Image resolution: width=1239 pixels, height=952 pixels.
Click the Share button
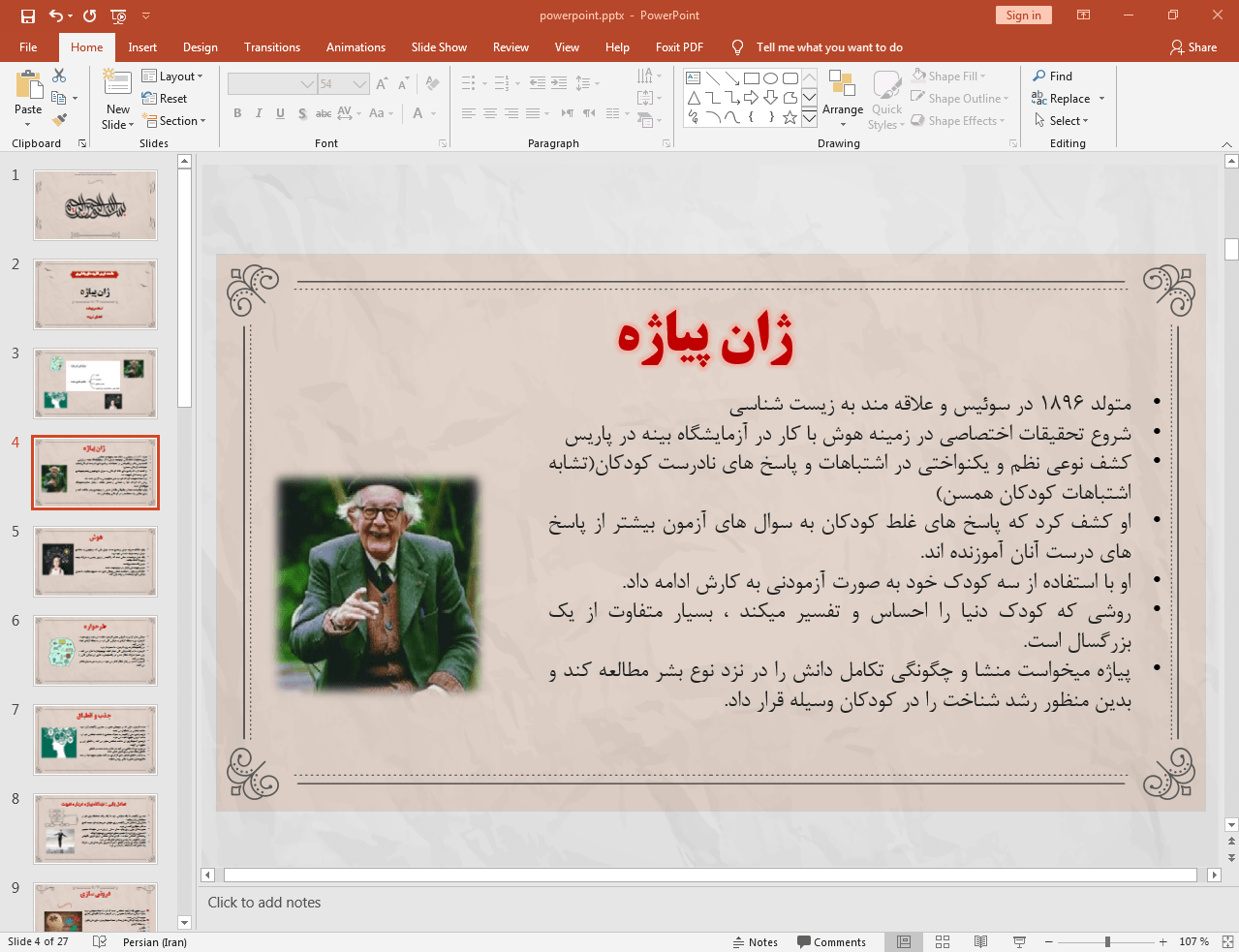[1193, 47]
